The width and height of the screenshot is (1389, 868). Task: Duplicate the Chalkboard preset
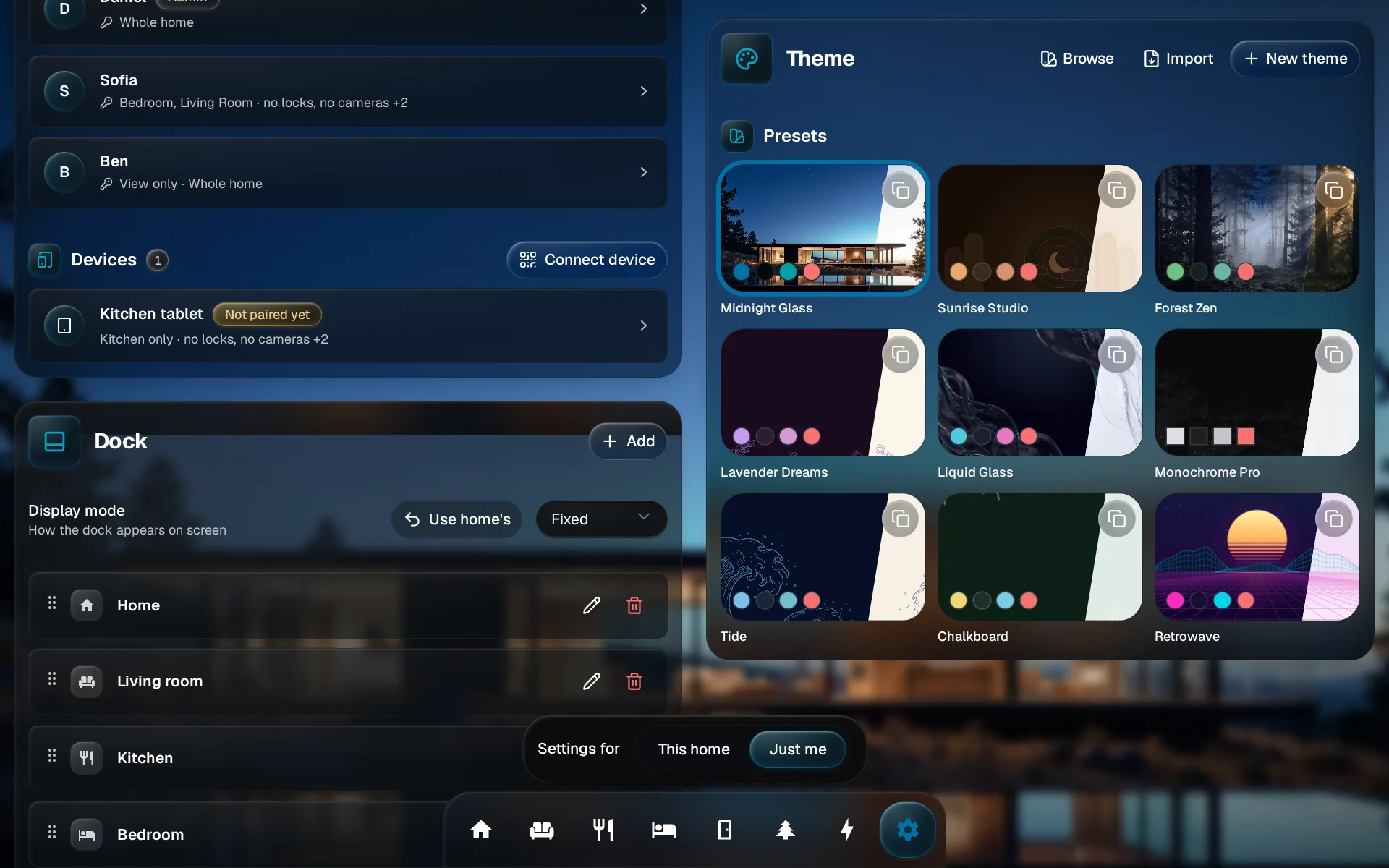click(1117, 519)
